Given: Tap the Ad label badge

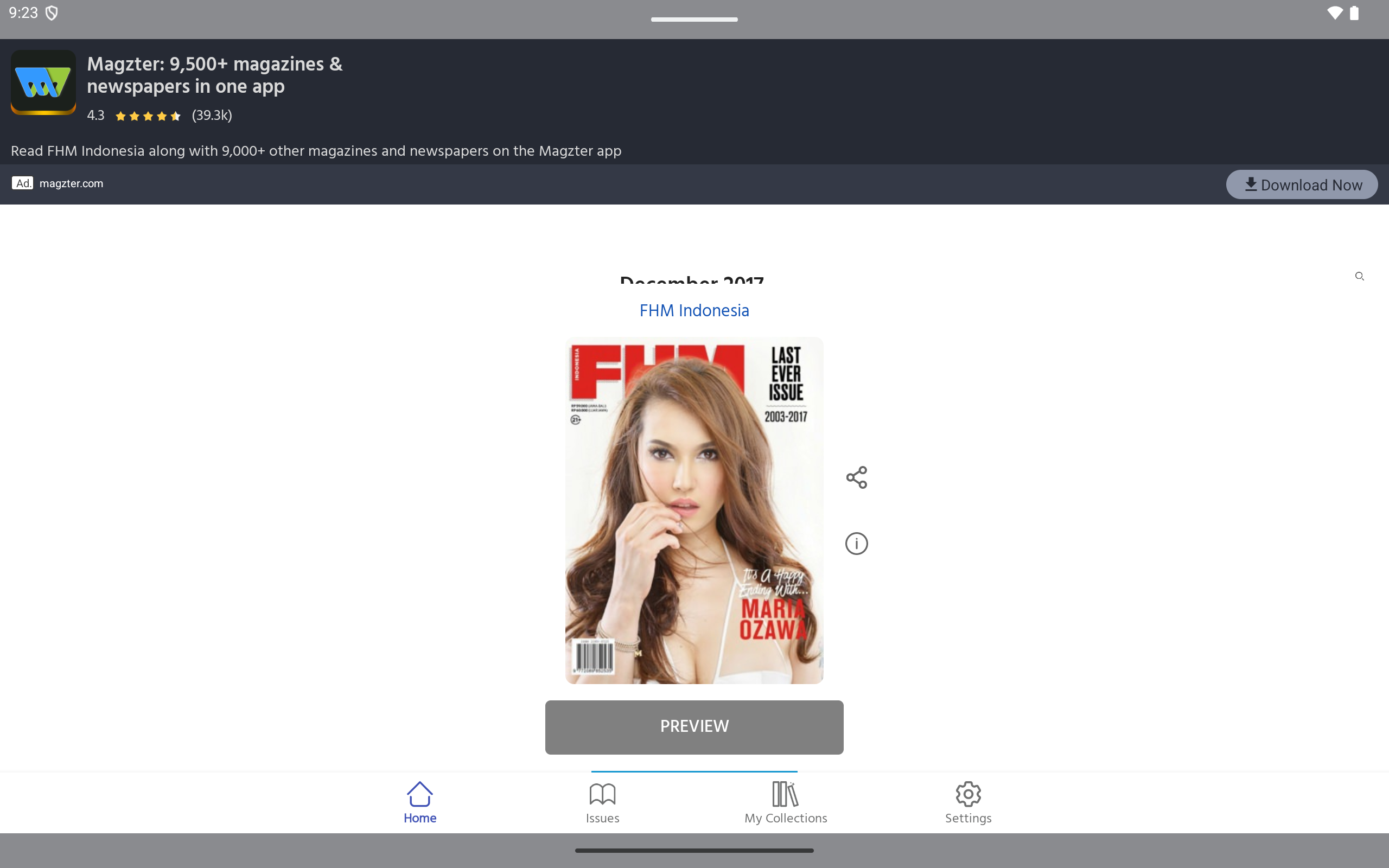Looking at the screenshot, I should point(22,183).
